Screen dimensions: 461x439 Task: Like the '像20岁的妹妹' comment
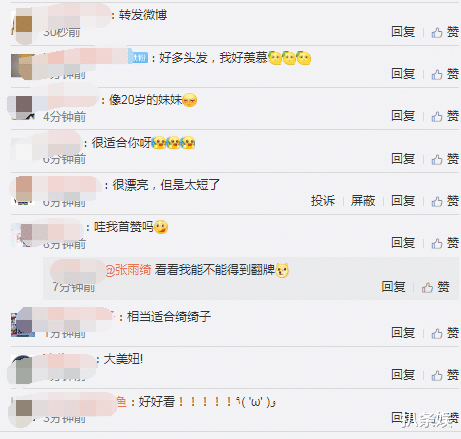coord(445,116)
